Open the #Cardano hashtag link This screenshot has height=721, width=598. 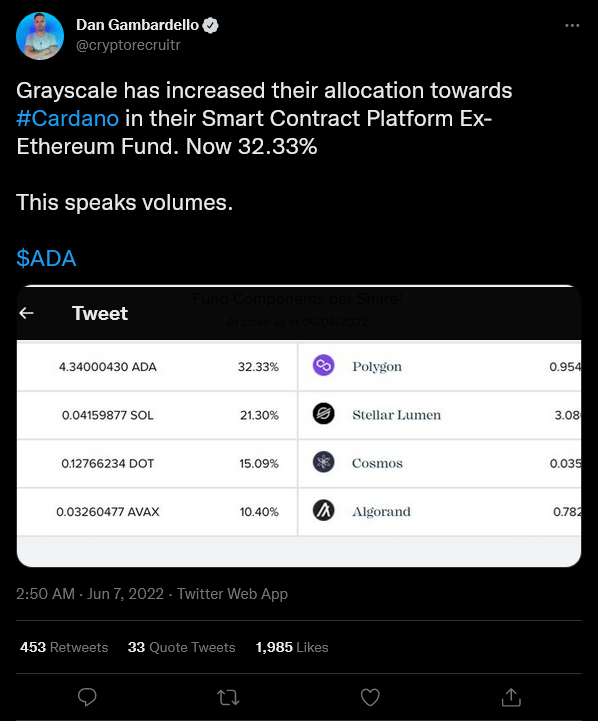tap(68, 119)
